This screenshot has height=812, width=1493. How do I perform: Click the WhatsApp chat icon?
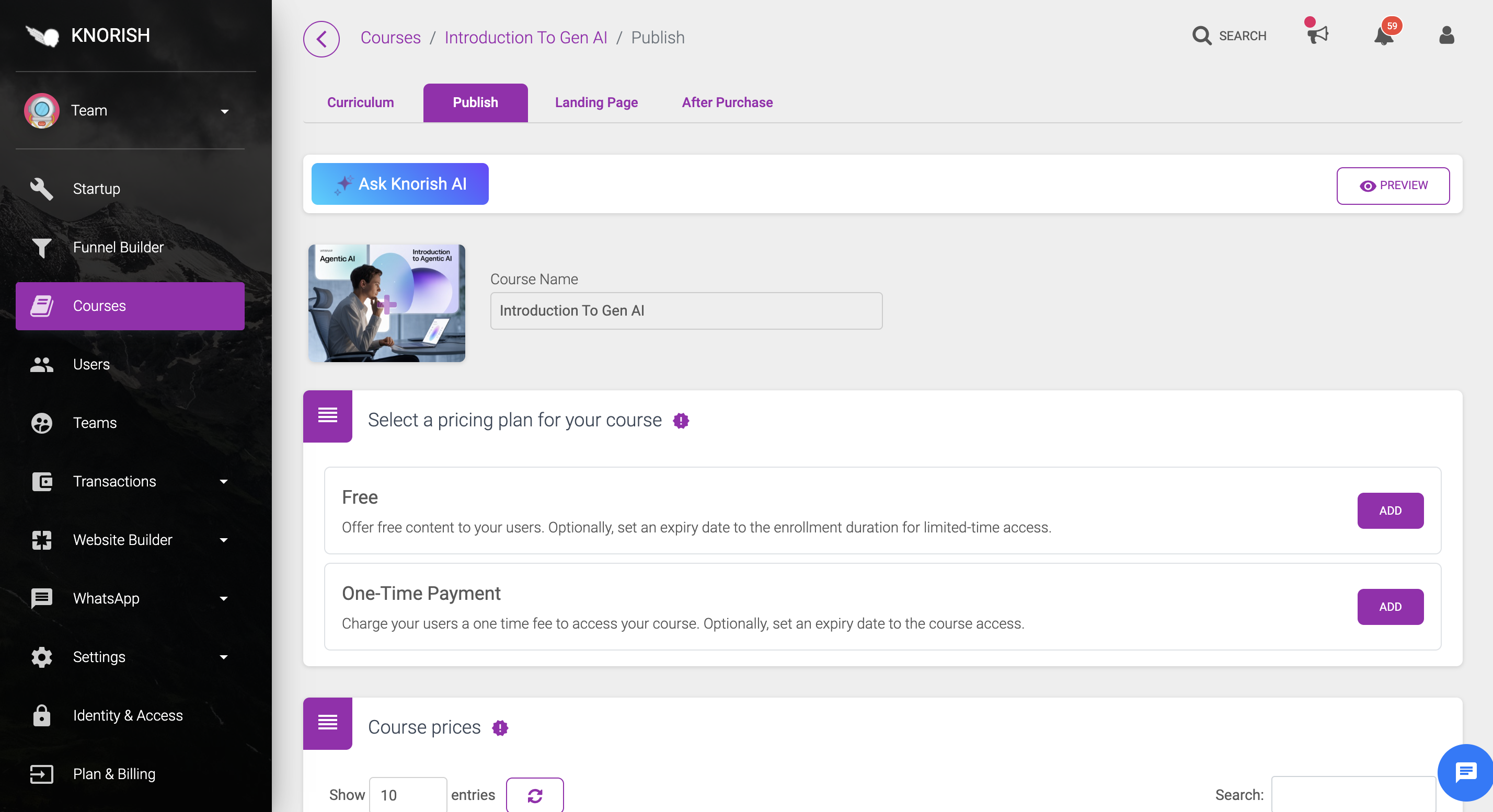pyautogui.click(x=42, y=598)
